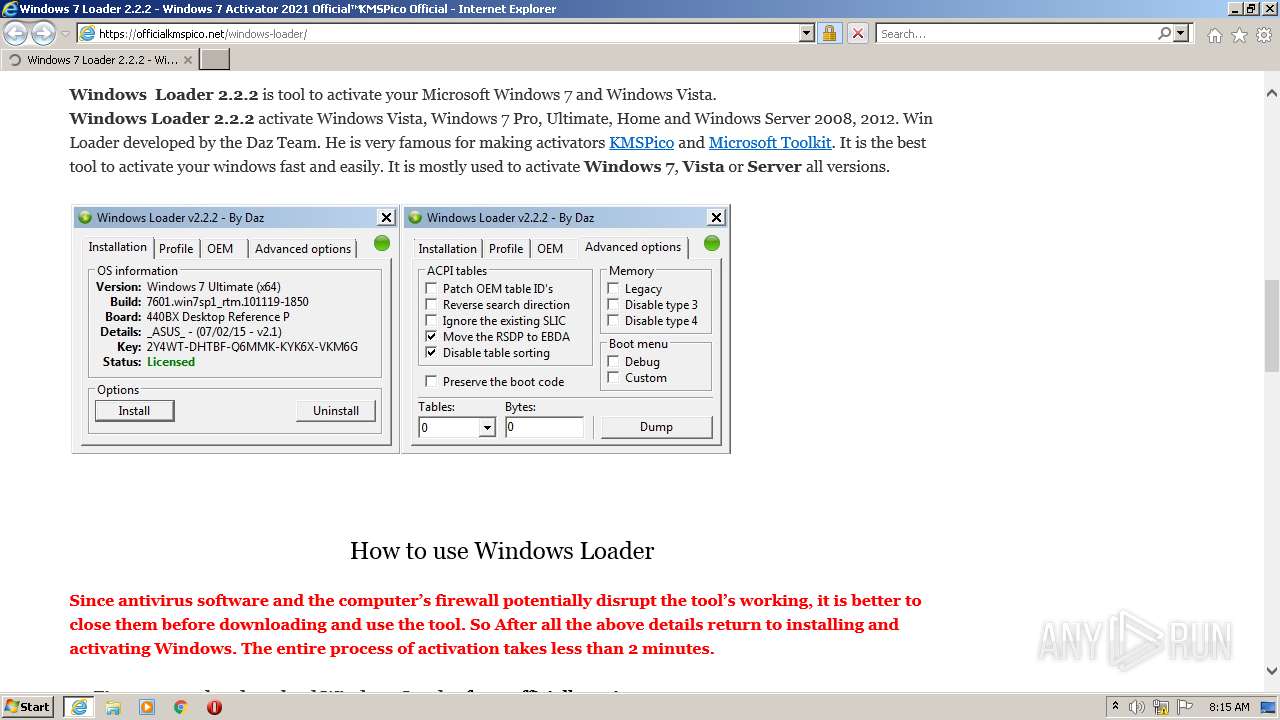Click the page scrollbar down arrow
1280x720 pixels.
[x=1271, y=672]
